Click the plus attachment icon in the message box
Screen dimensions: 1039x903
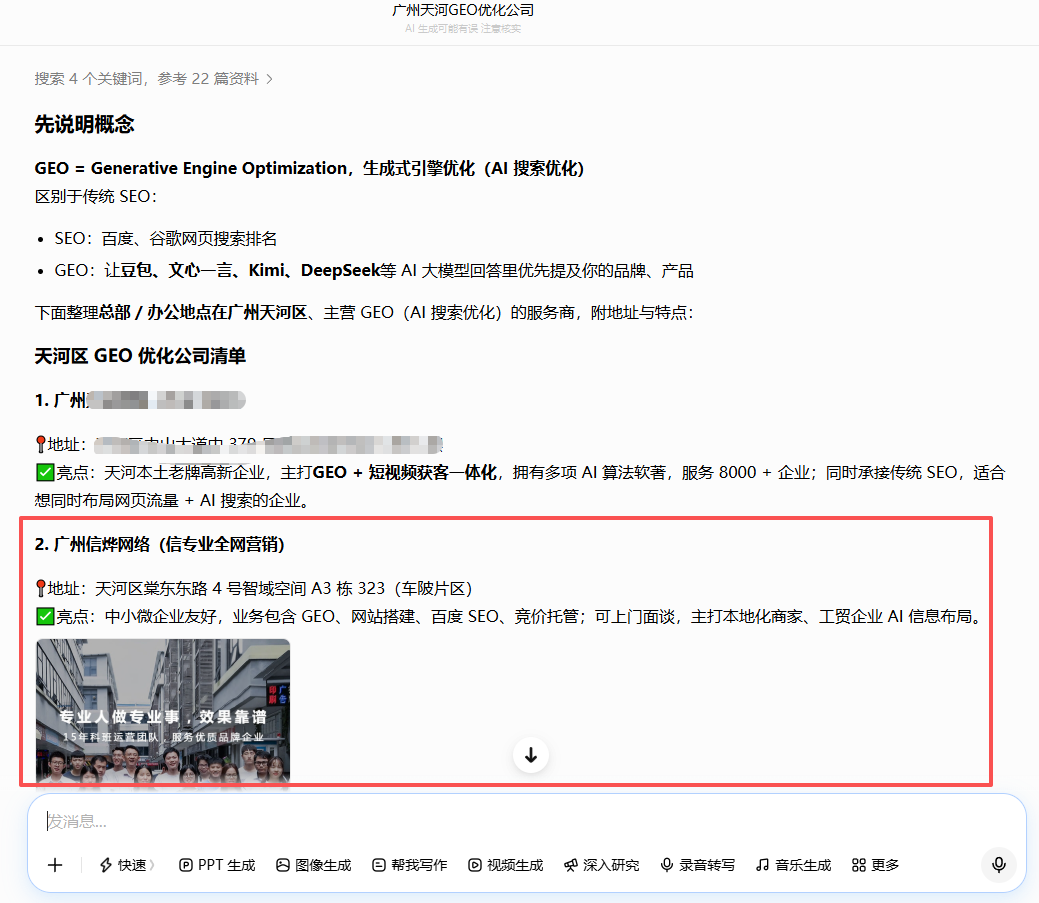[56, 865]
